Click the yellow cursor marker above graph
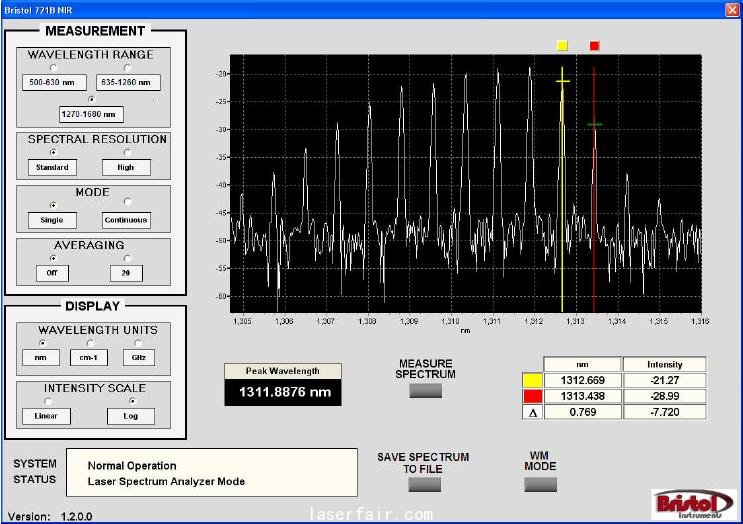This screenshot has height=524, width=743. 562,46
